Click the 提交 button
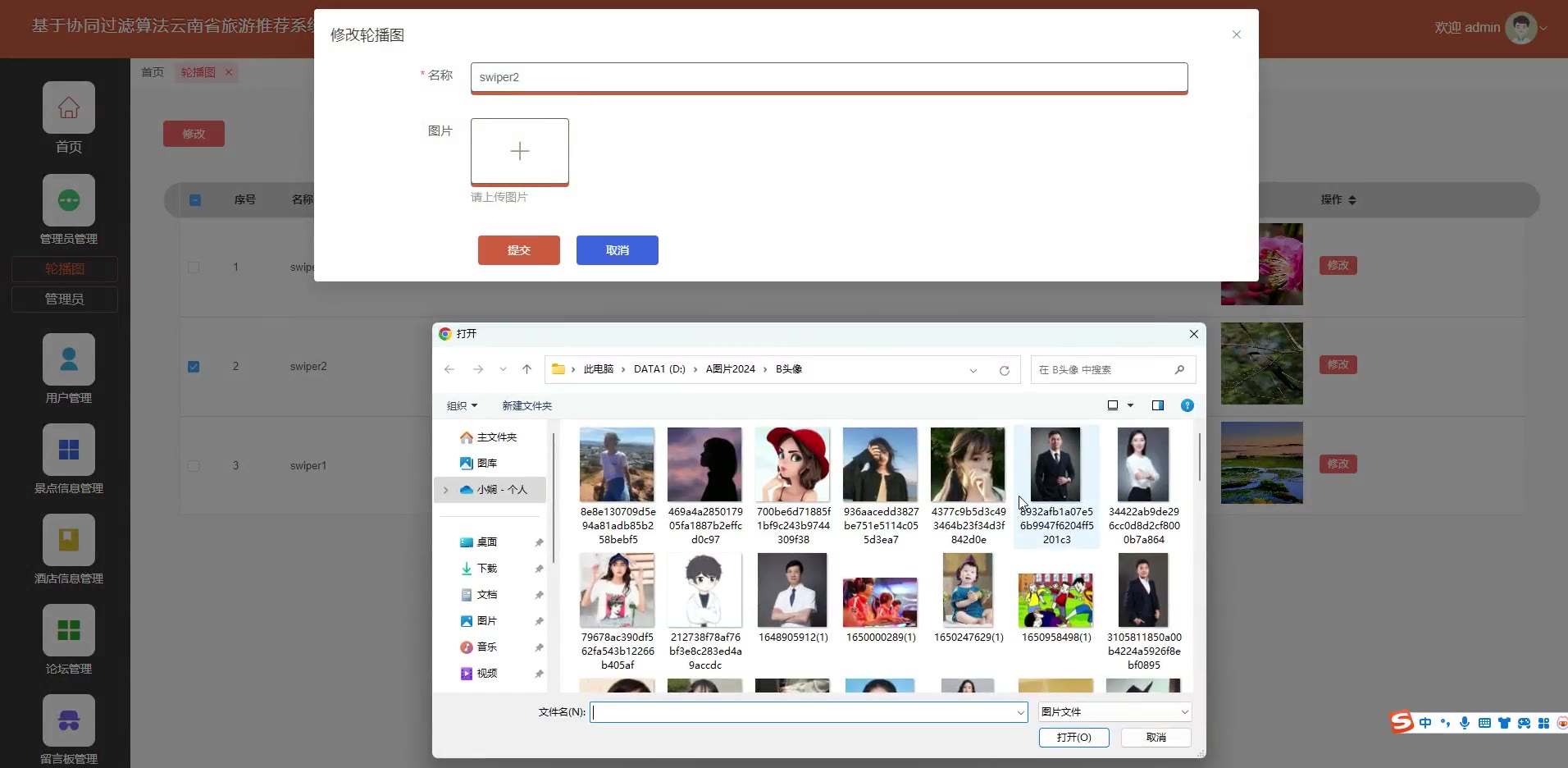Viewport: 1568px width, 768px height. click(x=519, y=250)
